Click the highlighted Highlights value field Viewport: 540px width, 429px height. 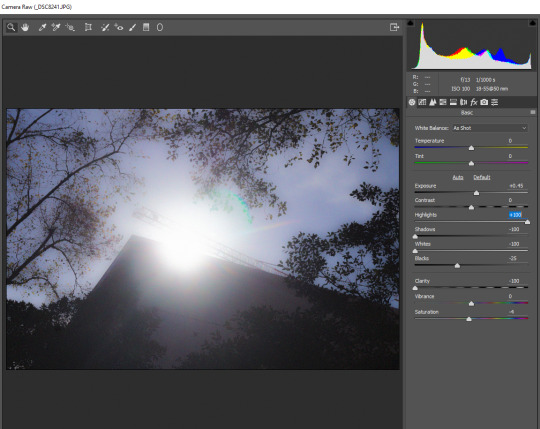(x=516, y=215)
